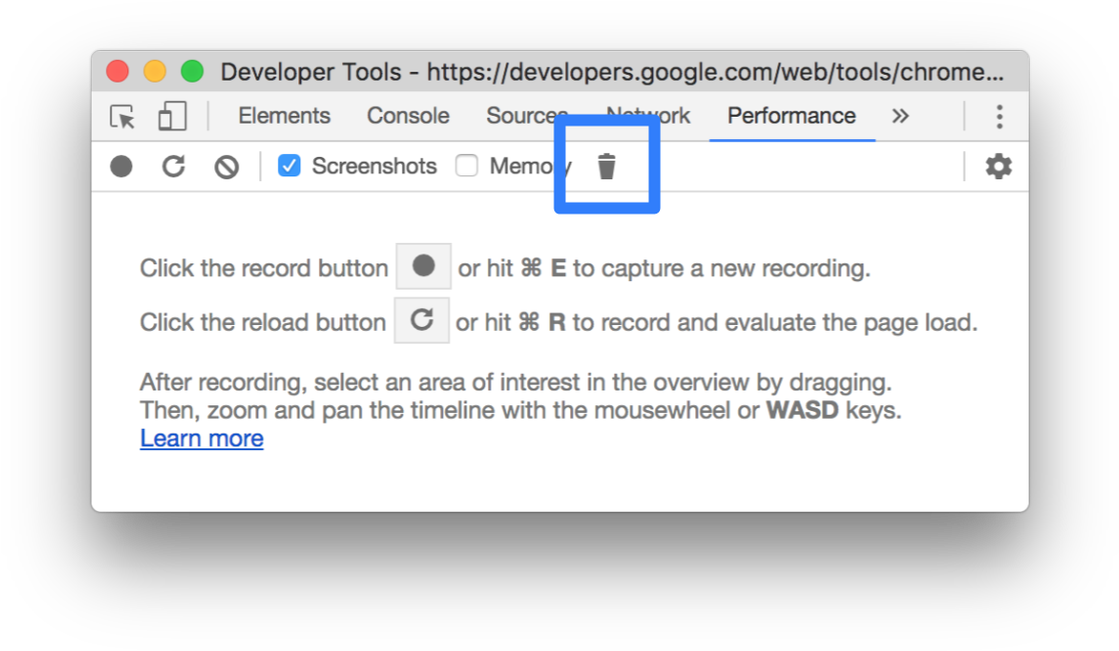
Task: Open the DevTools three-dot customization menu
Action: 999,116
